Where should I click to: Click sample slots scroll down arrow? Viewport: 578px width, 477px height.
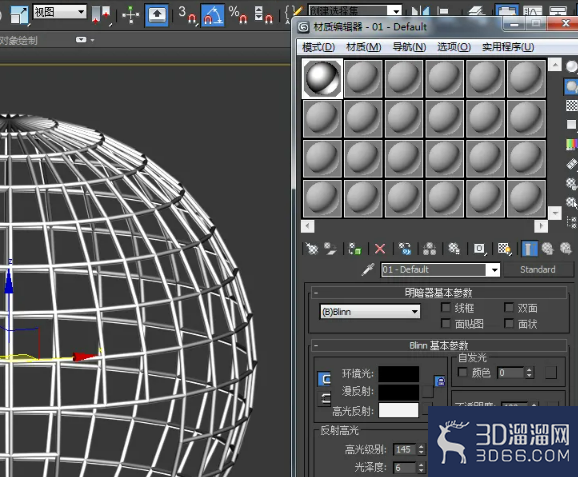pos(555,213)
